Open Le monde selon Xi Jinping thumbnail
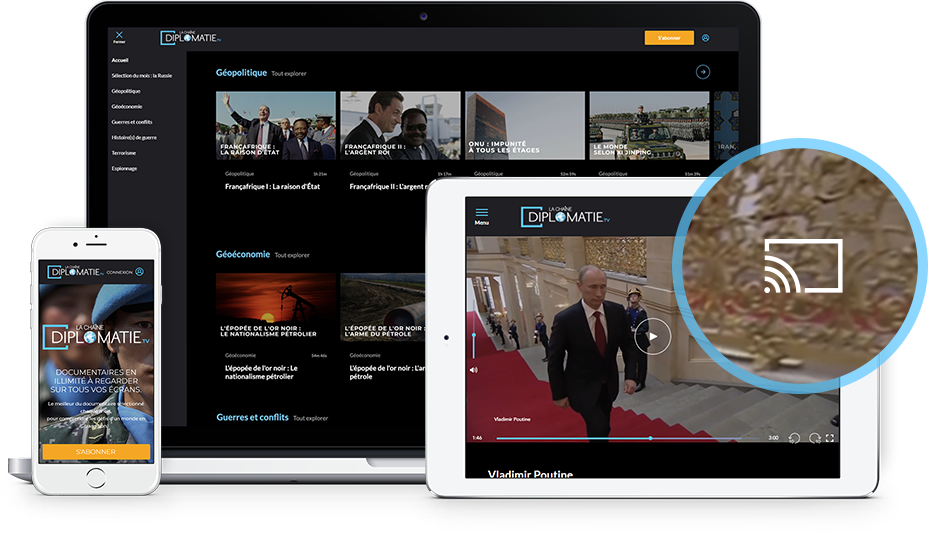 (x=649, y=125)
